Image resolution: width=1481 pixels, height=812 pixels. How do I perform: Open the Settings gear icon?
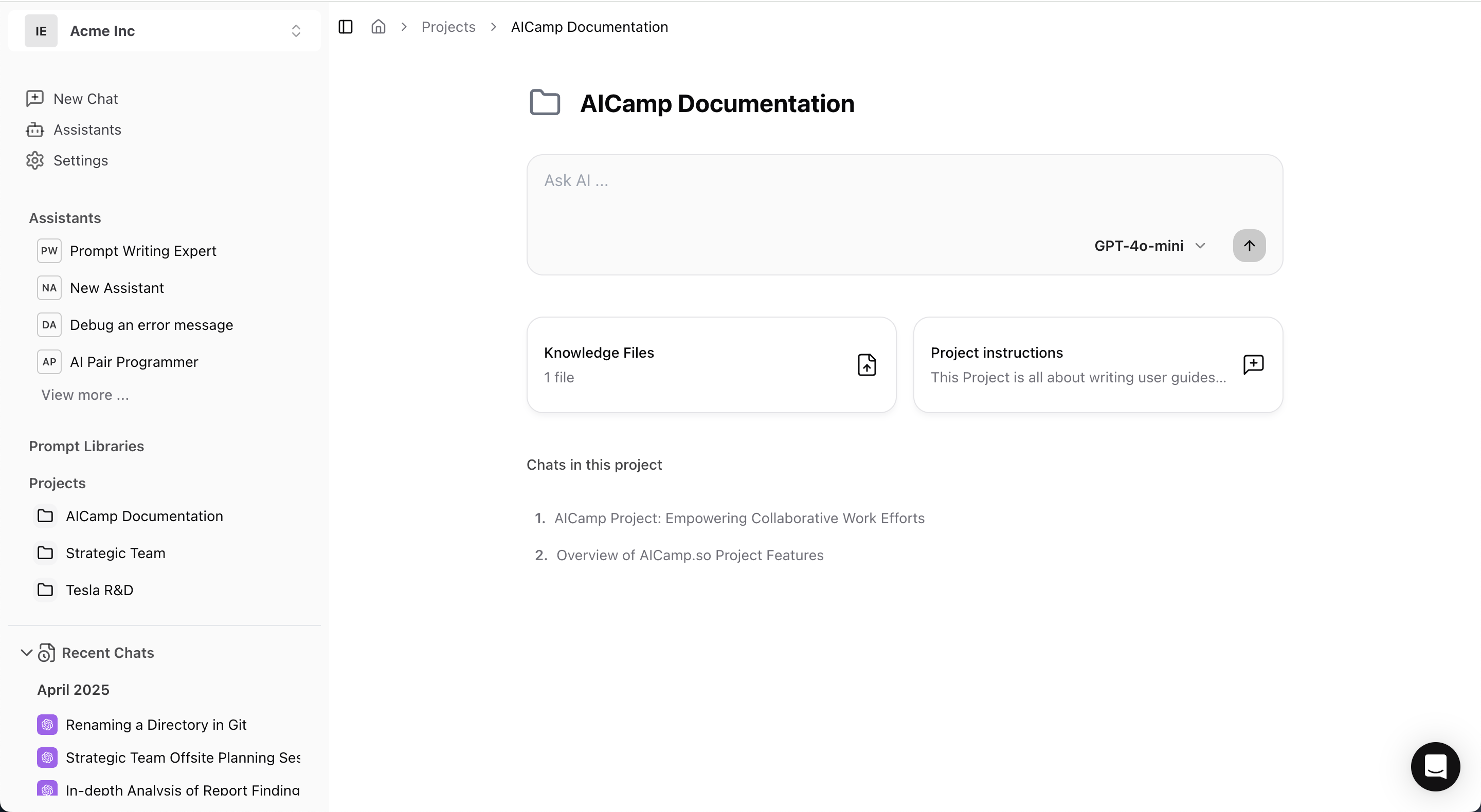(34, 160)
